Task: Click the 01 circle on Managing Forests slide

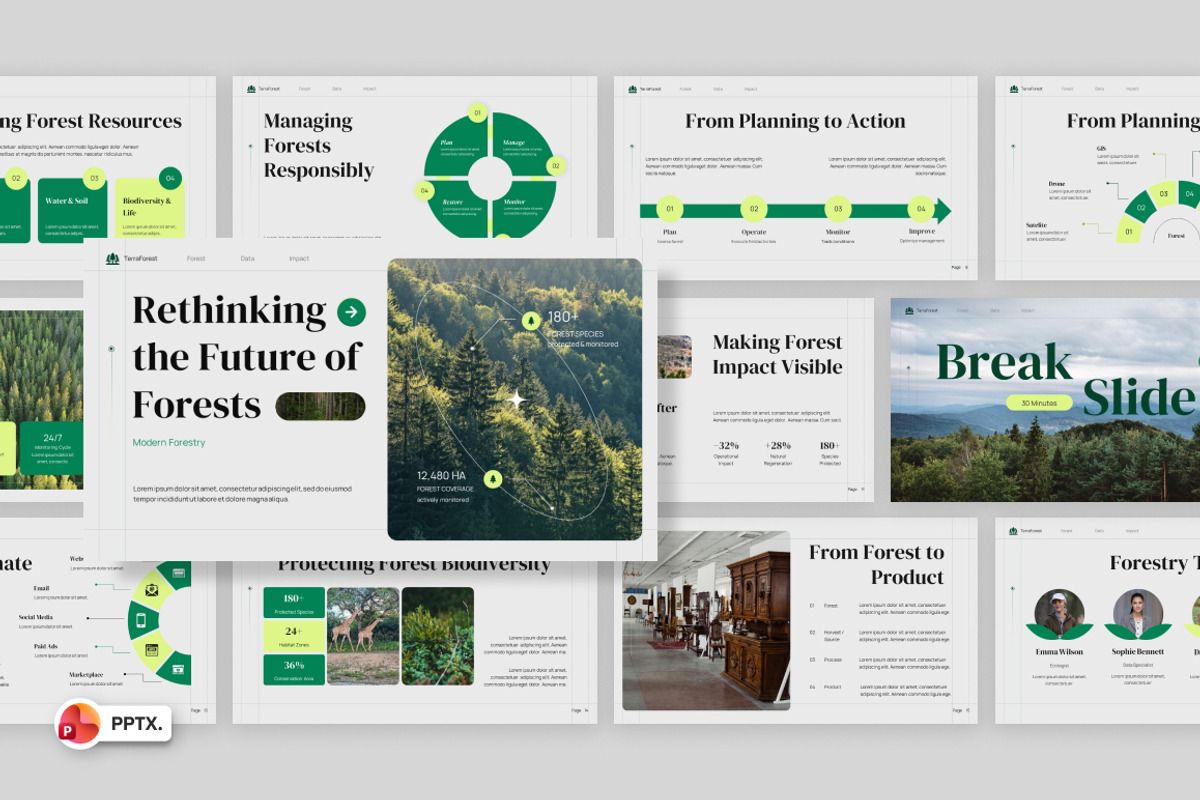Action: (x=477, y=113)
